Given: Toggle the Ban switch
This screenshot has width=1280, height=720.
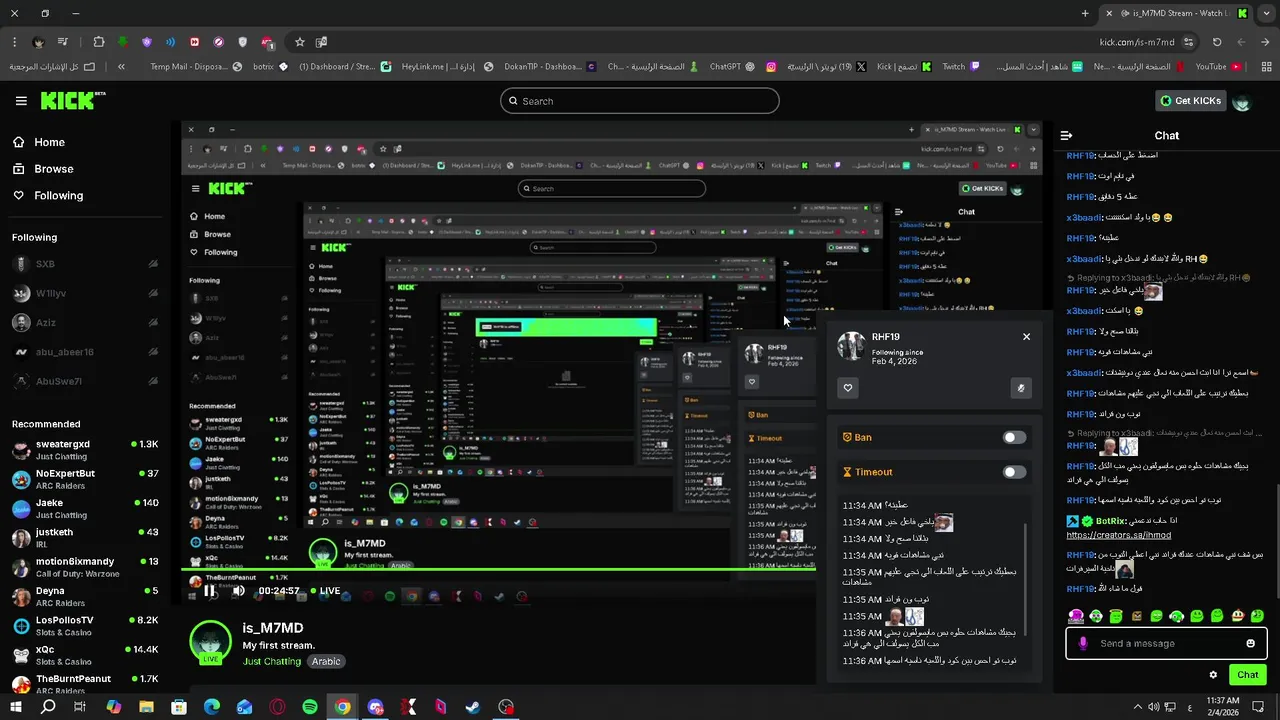Looking at the screenshot, I should [1014, 437].
